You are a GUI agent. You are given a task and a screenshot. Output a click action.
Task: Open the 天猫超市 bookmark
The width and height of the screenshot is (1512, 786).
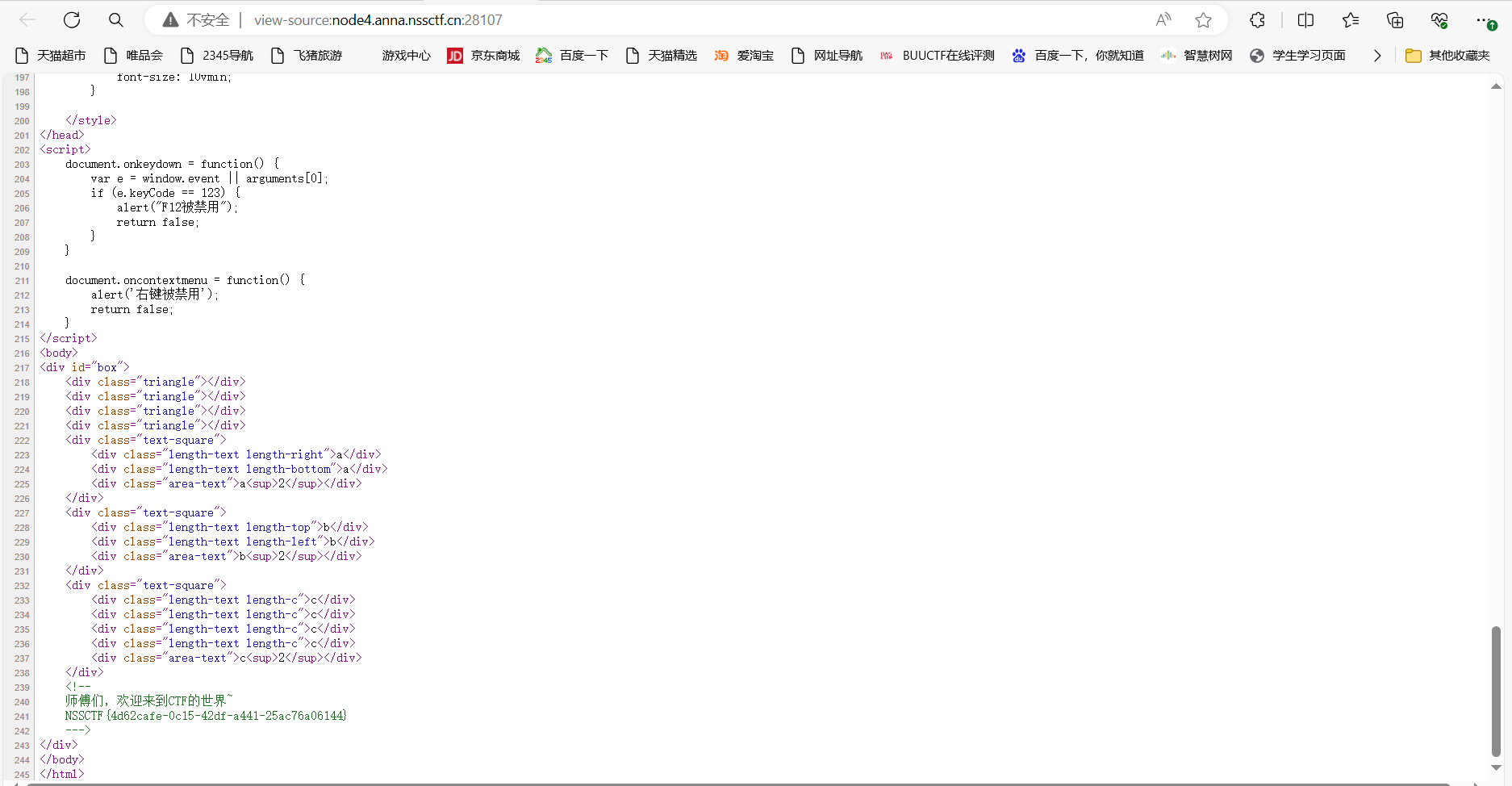51,55
